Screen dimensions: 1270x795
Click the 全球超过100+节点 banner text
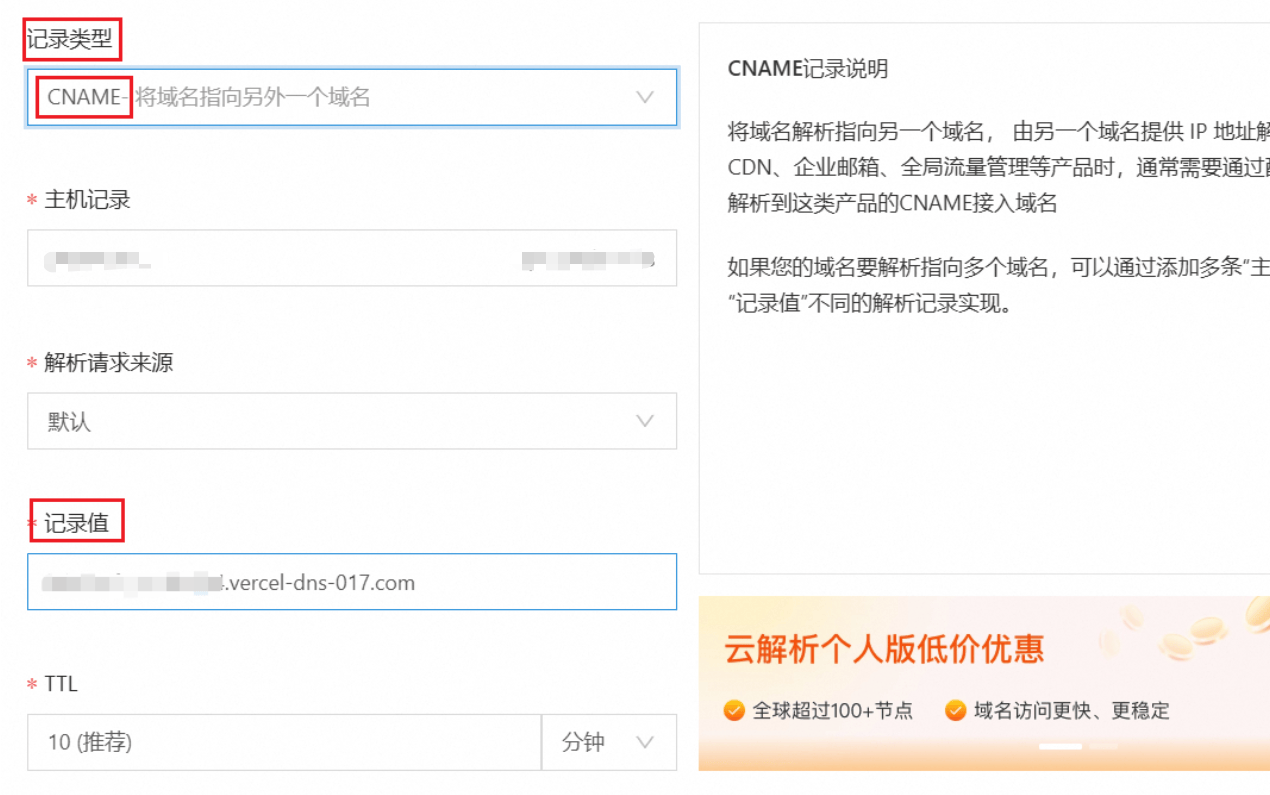coord(832,711)
